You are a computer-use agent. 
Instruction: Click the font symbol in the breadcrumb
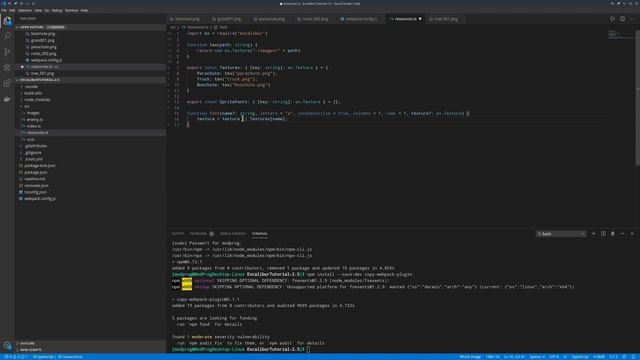pos(221,27)
